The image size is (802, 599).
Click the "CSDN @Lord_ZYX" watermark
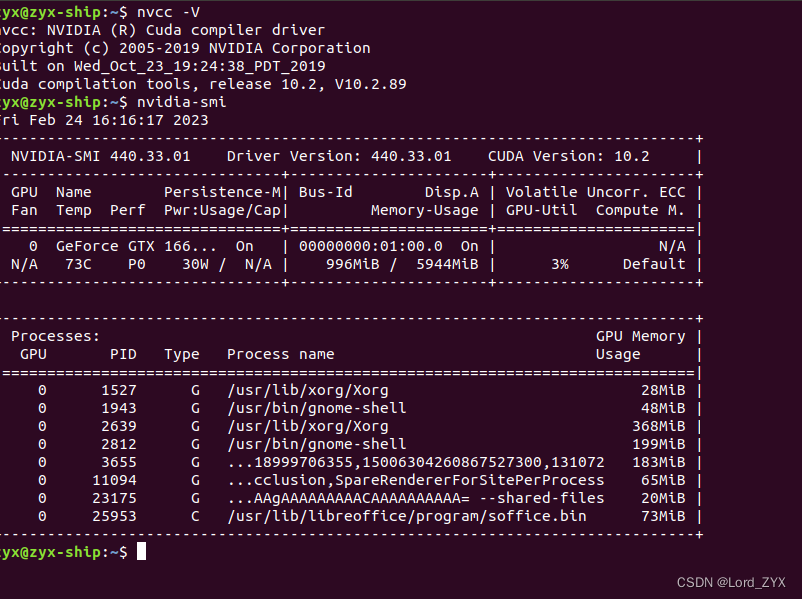pyautogui.click(x=729, y=582)
